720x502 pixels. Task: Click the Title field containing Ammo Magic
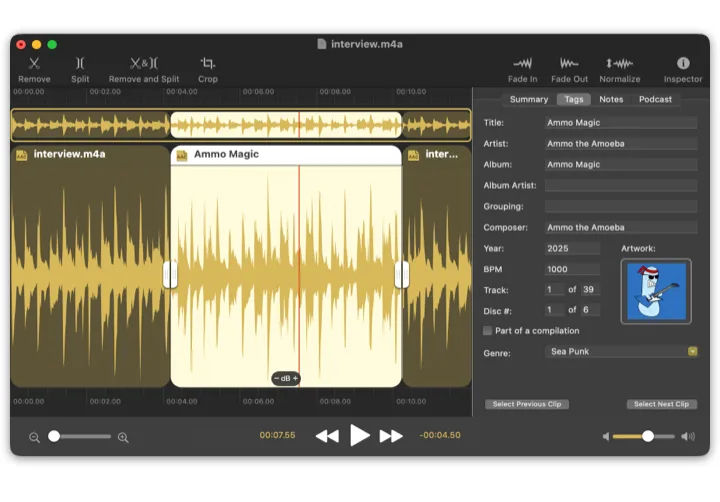[x=621, y=123]
